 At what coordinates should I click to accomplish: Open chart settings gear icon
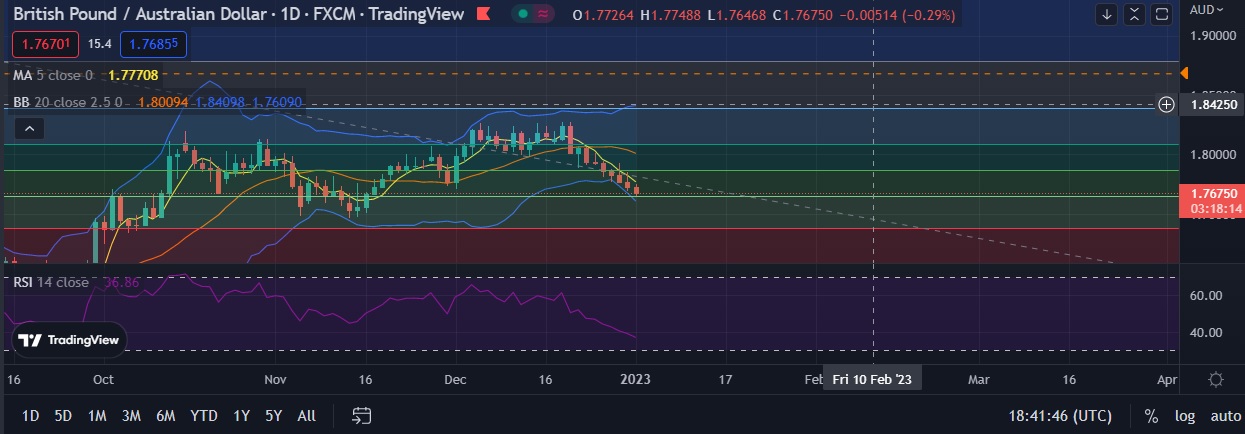click(1216, 379)
